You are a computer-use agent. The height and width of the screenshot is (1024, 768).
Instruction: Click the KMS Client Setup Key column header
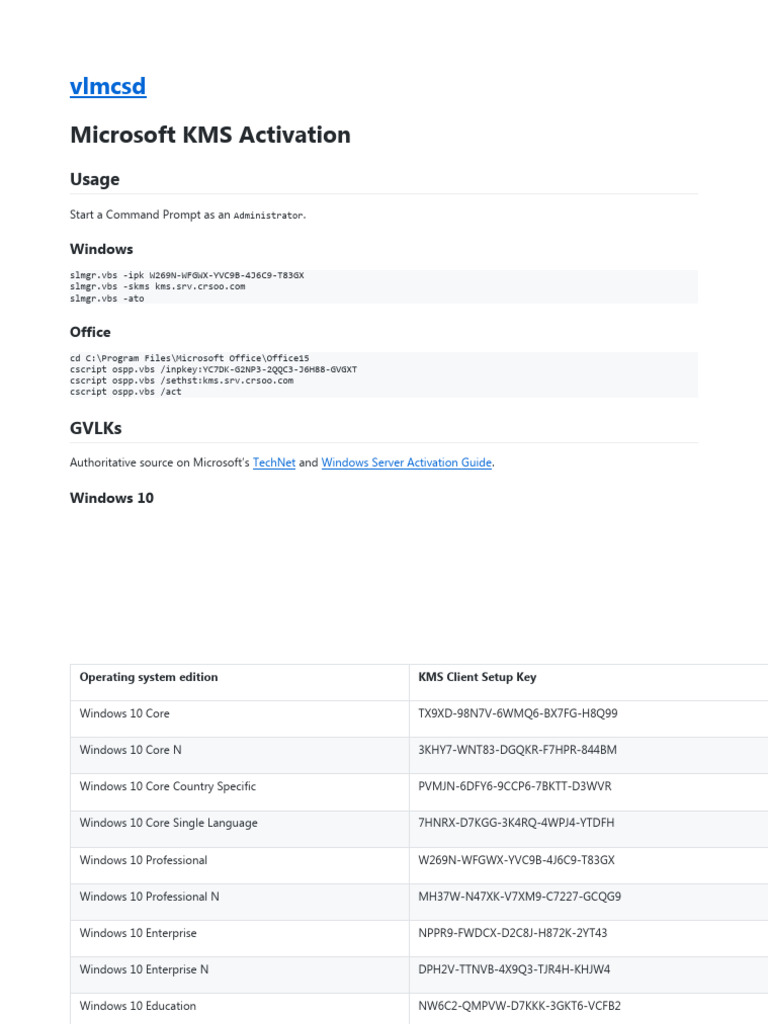(x=477, y=677)
